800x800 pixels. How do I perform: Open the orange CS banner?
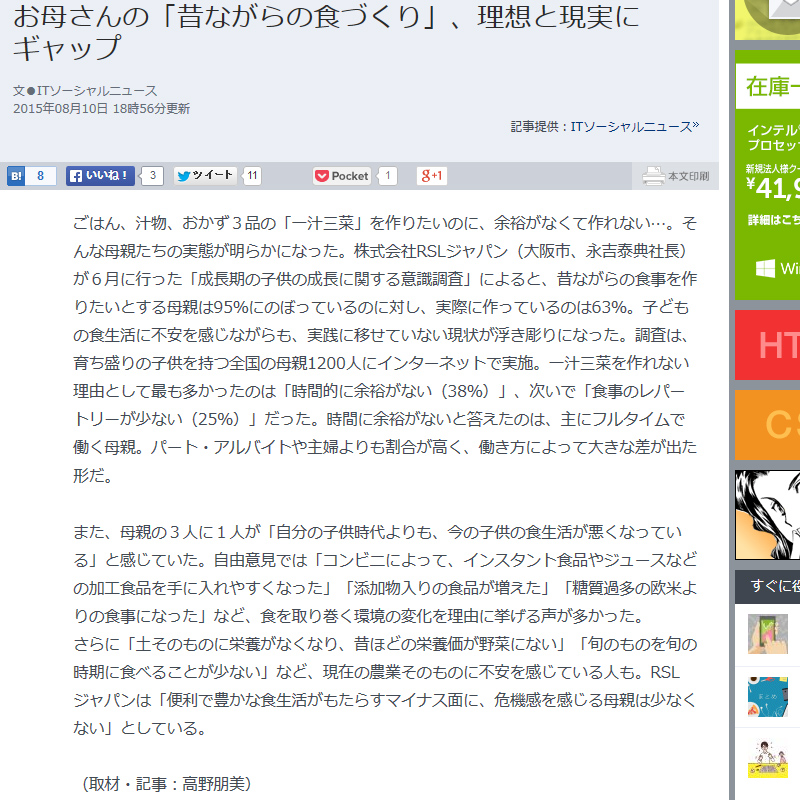click(768, 424)
